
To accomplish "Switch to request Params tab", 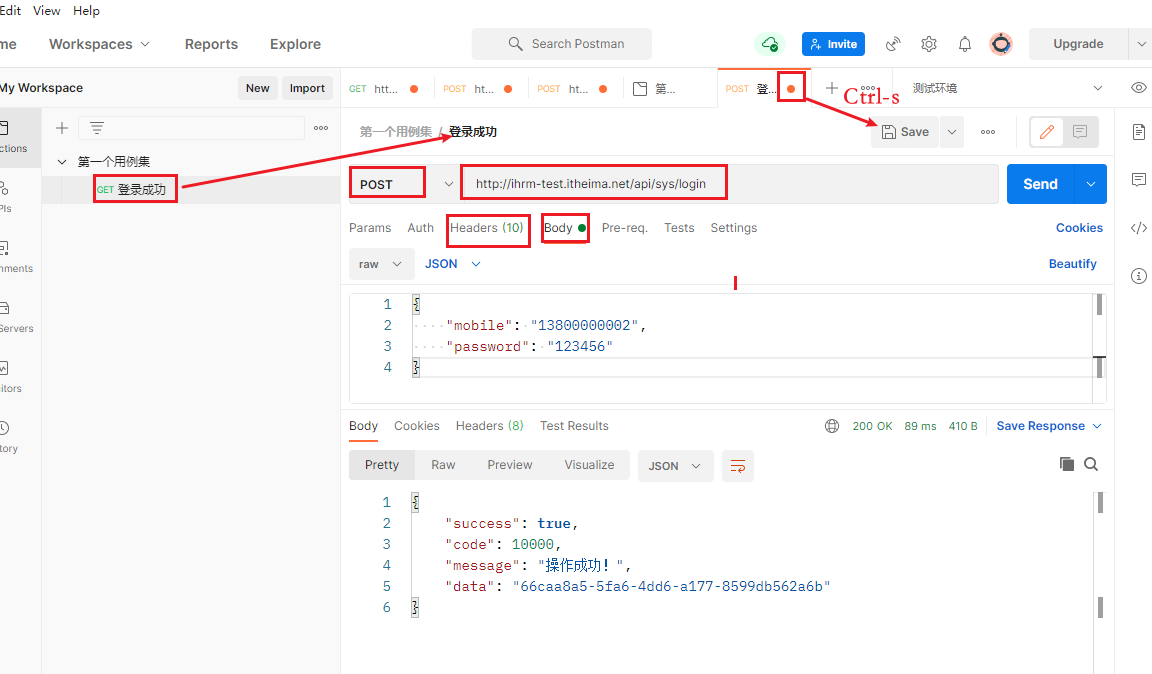I will click(x=370, y=228).
